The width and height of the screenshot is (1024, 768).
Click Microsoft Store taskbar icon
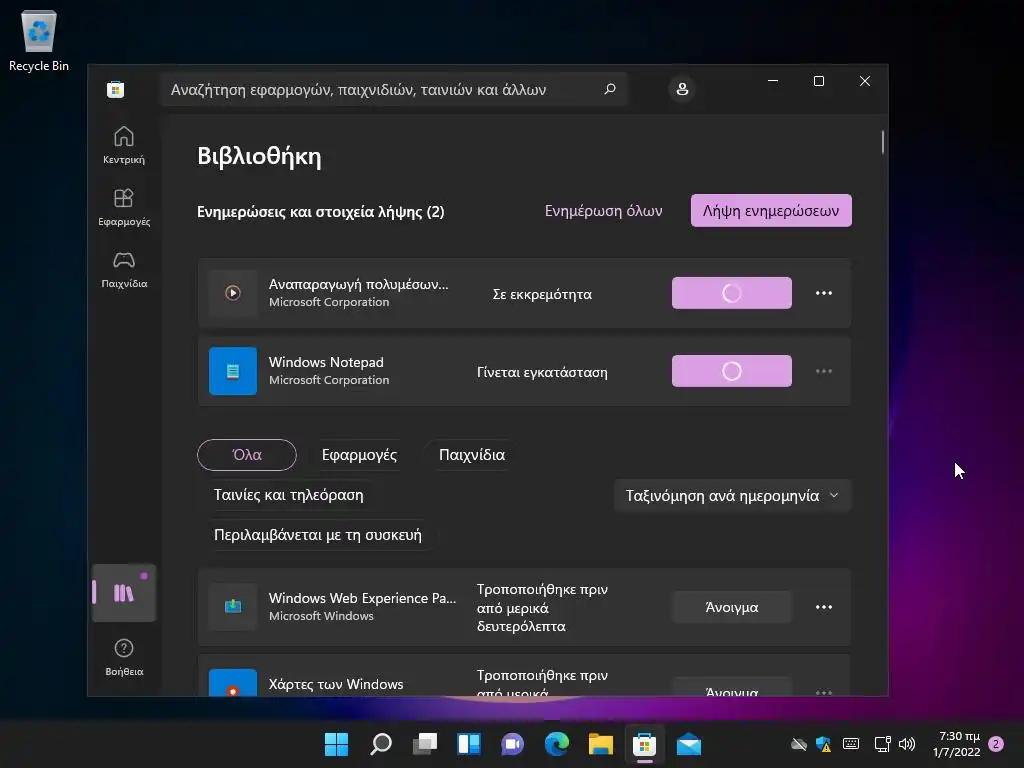645,744
